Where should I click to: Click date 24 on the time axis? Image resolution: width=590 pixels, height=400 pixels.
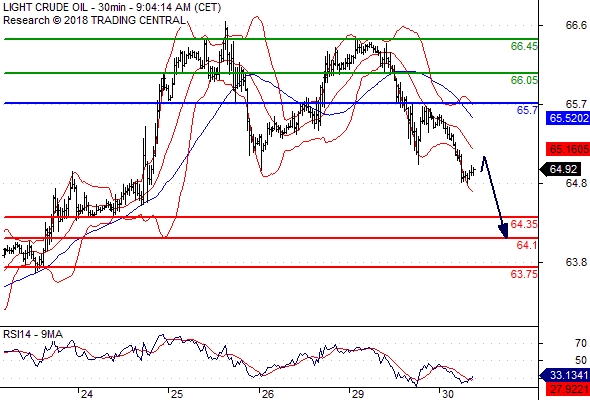(87, 394)
